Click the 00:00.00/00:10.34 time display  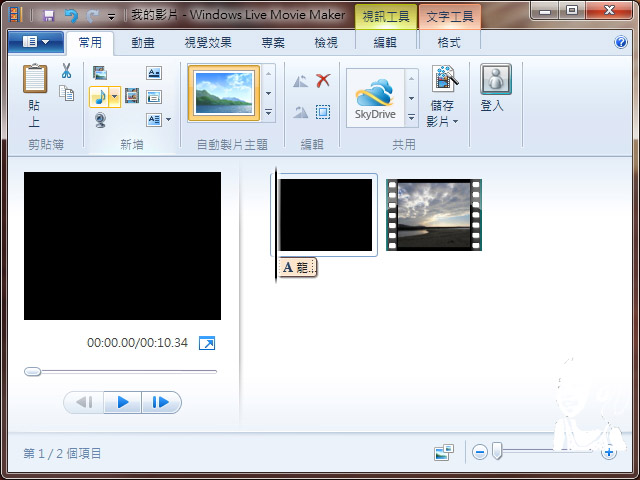(138, 342)
